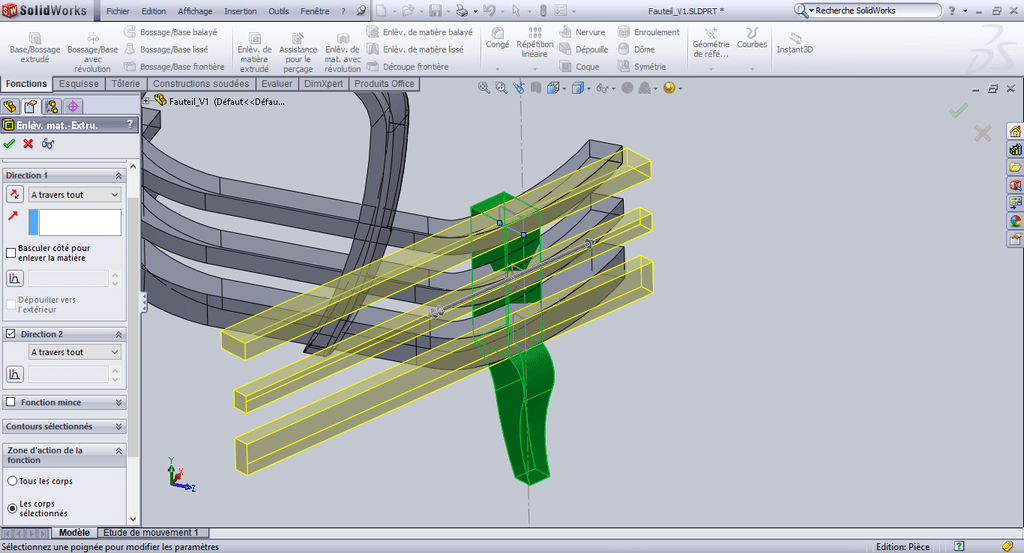The image size is (1024, 553).
Task: Switch to the Evaluer tab
Action: point(277,84)
